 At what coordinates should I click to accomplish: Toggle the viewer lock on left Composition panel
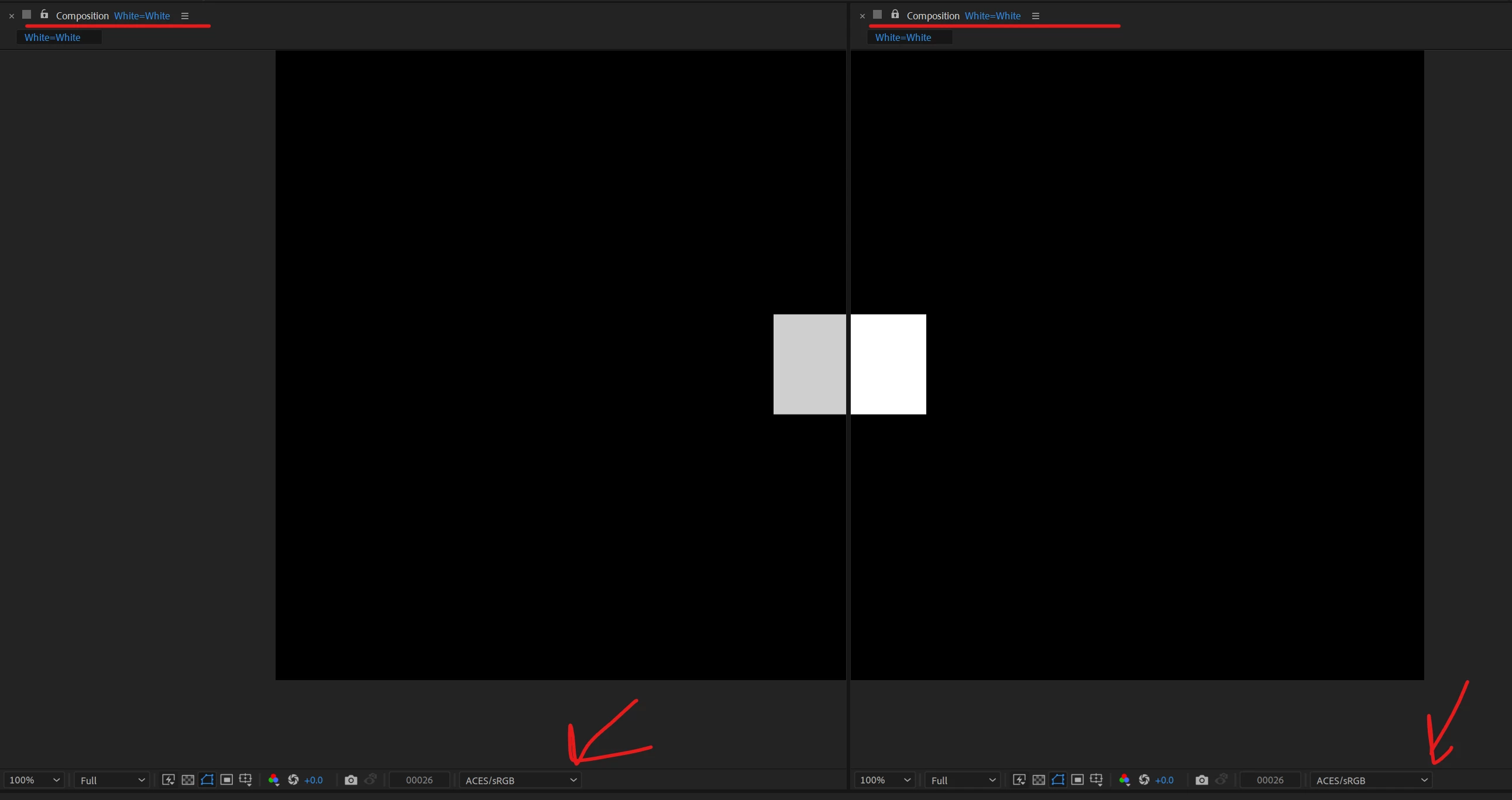coord(44,15)
